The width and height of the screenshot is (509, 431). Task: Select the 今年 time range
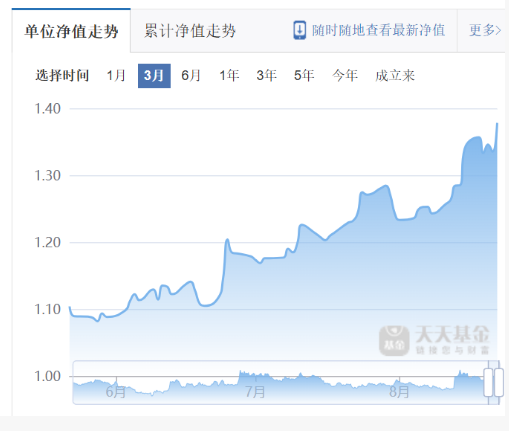(x=345, y=76)
